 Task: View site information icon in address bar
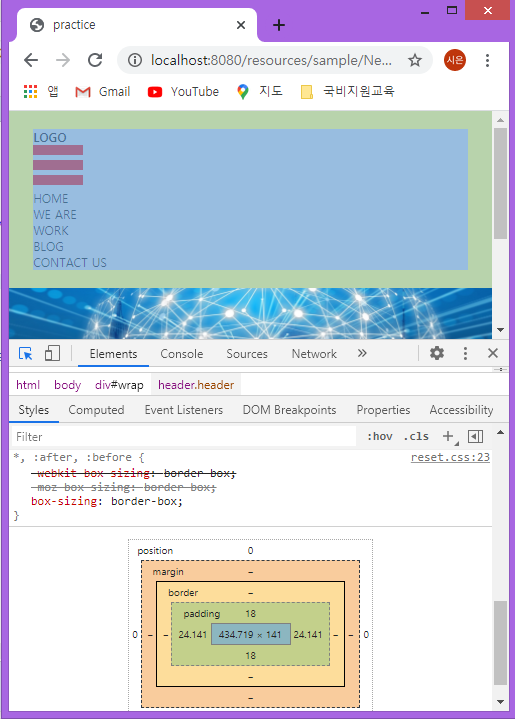134,60
